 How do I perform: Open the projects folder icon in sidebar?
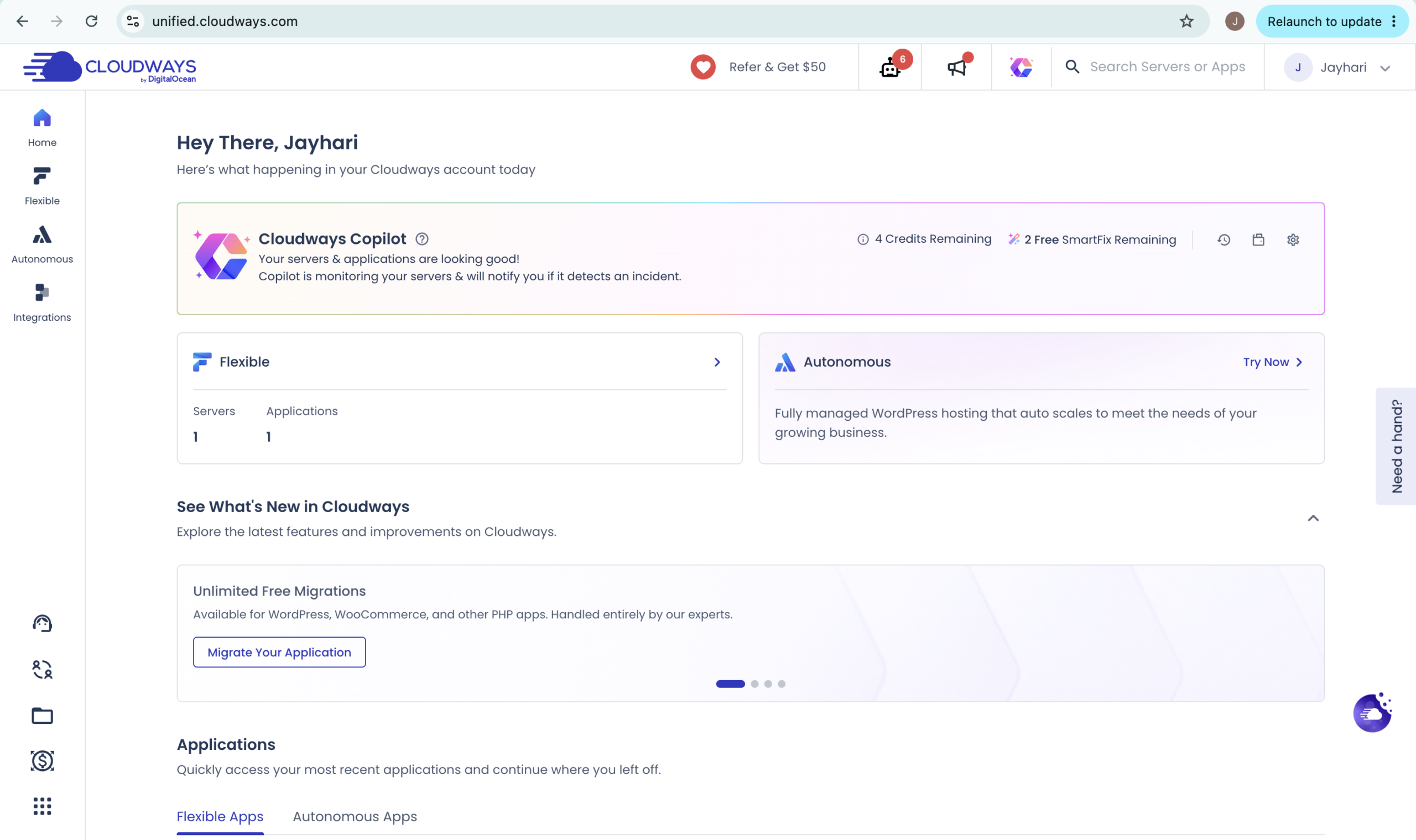coord(42,716)
